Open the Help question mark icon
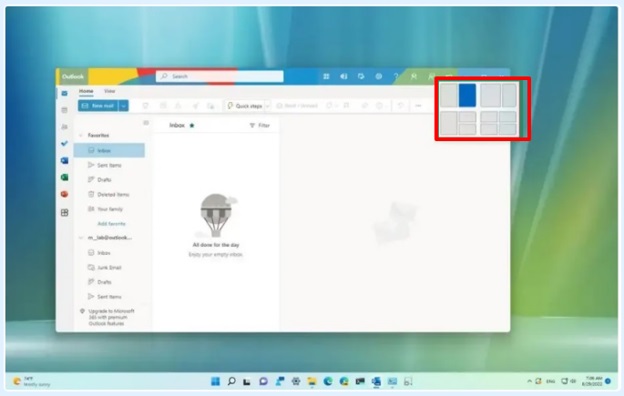Screen dimensions: 624x396 click(x=396, y=76)
